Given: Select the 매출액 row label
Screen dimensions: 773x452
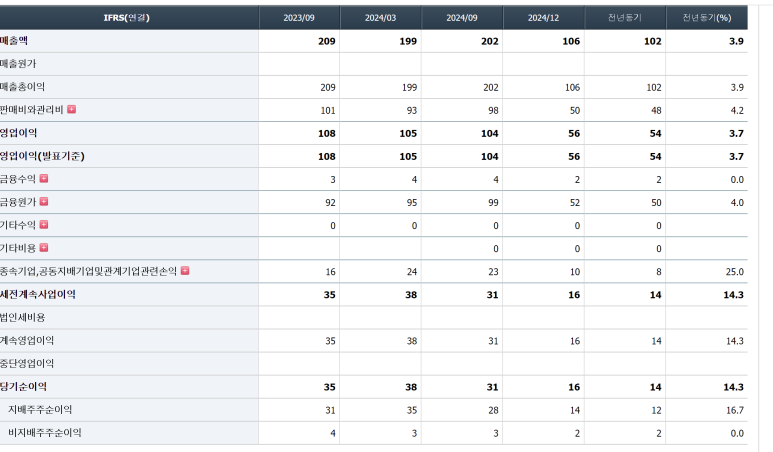Looking at the screenshot, I should click(14, 41).
